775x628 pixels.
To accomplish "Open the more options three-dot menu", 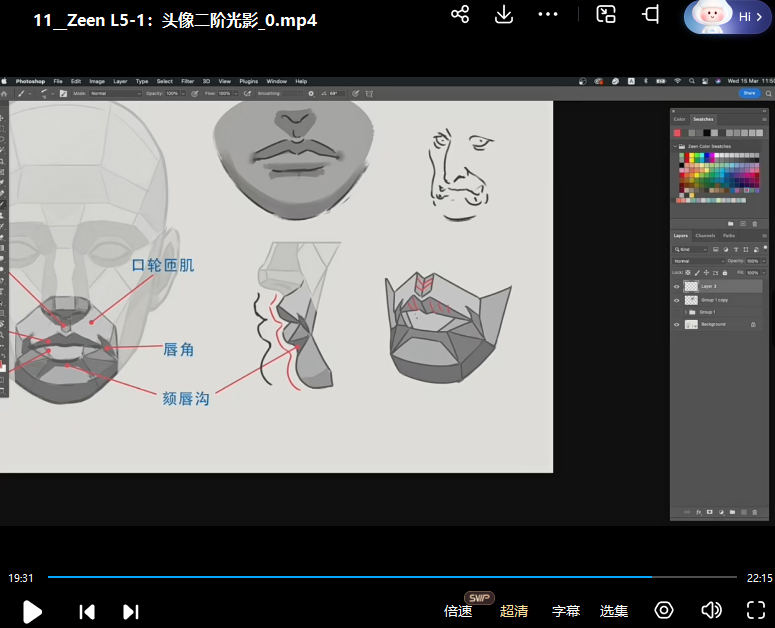I will click(548, 14).
